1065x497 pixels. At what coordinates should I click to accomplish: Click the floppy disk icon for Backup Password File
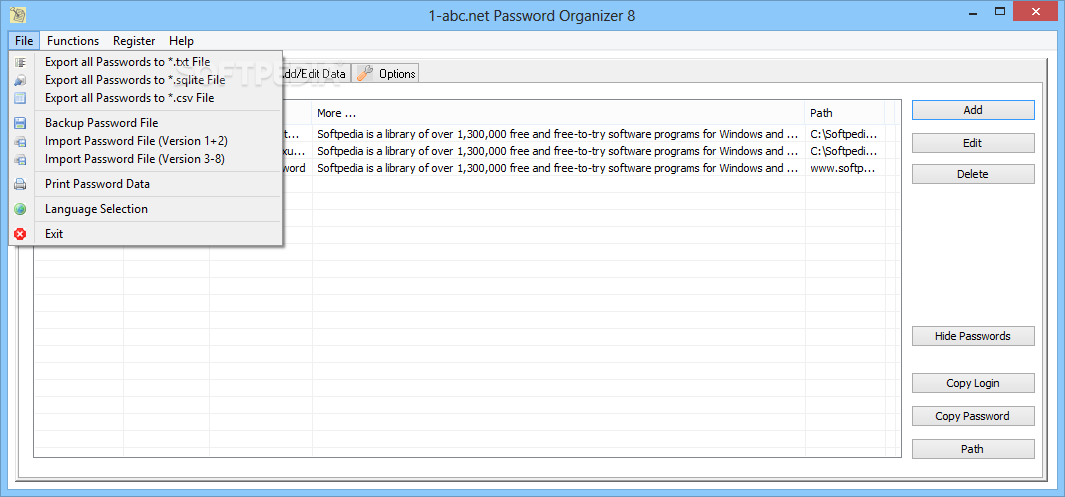click(20, 123)
